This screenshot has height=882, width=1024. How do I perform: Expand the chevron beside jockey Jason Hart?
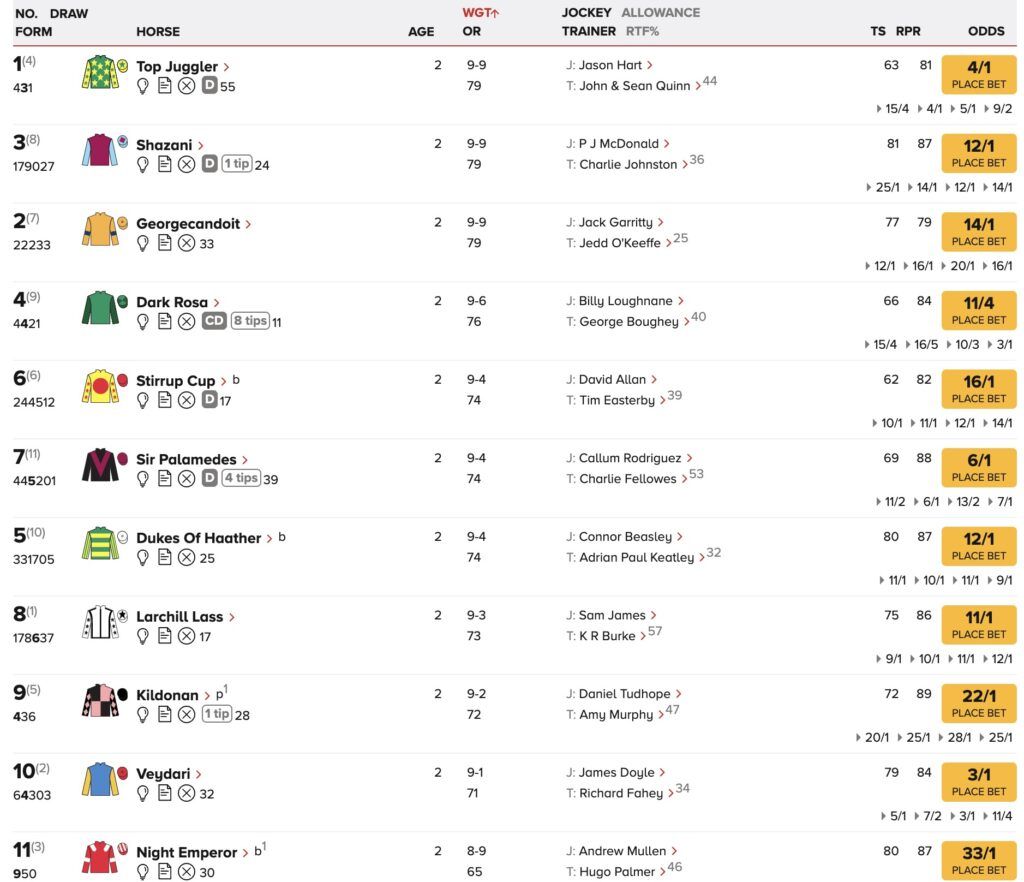650,65
